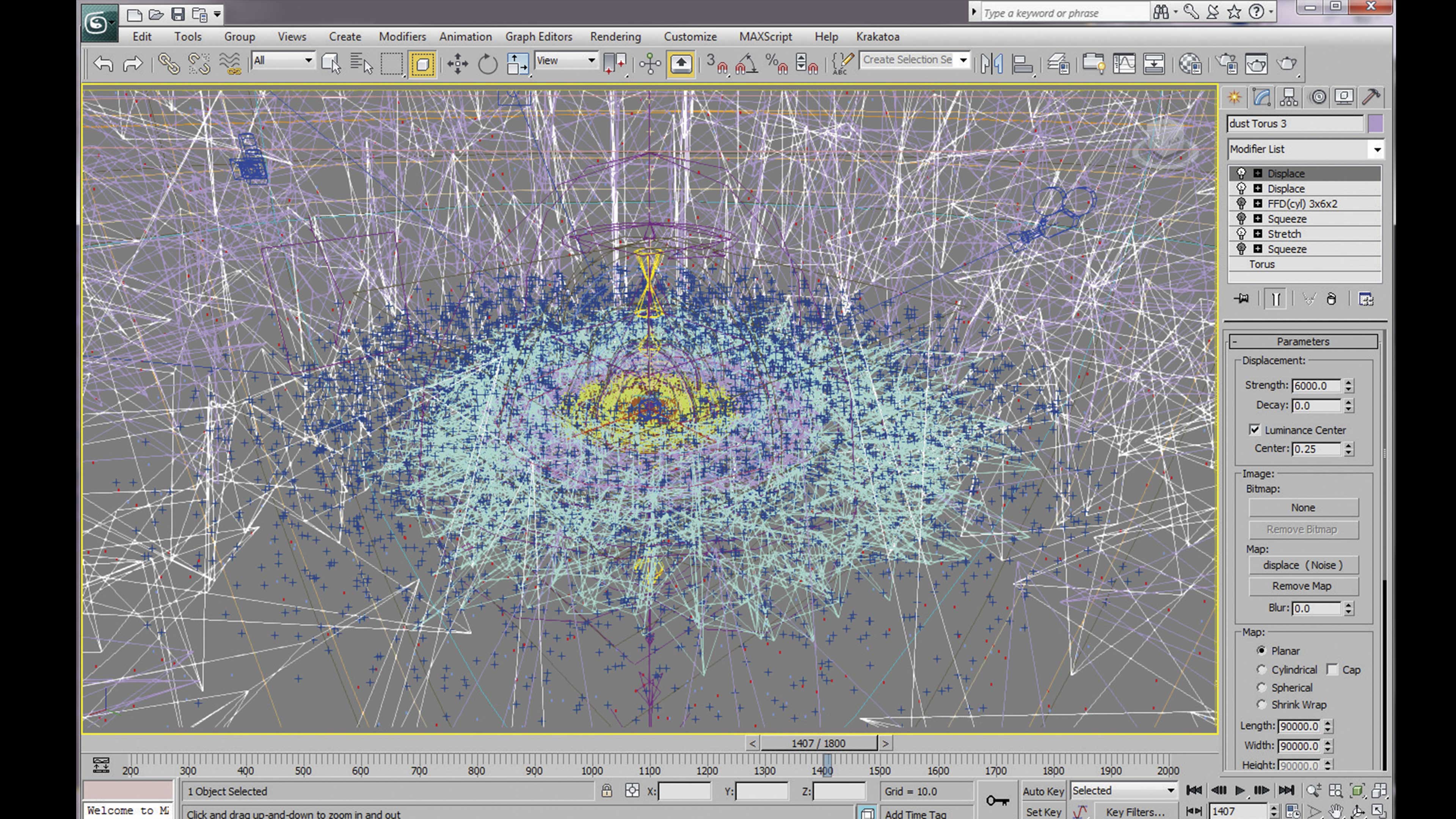Screen dimensions: 1456x819
Task: Click Remove modifier from stack trash icon
Action: (x=1332, y=299)
